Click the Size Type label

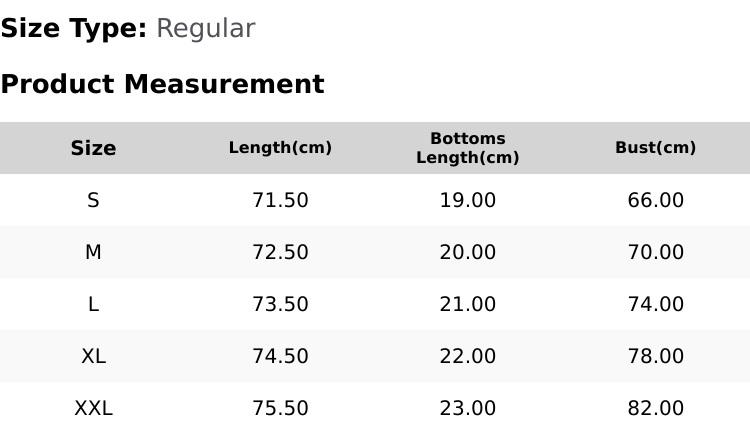coord(74,28)
